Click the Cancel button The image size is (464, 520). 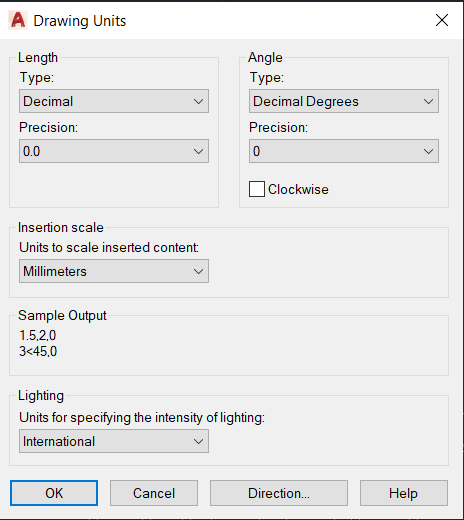coord(154,493)
